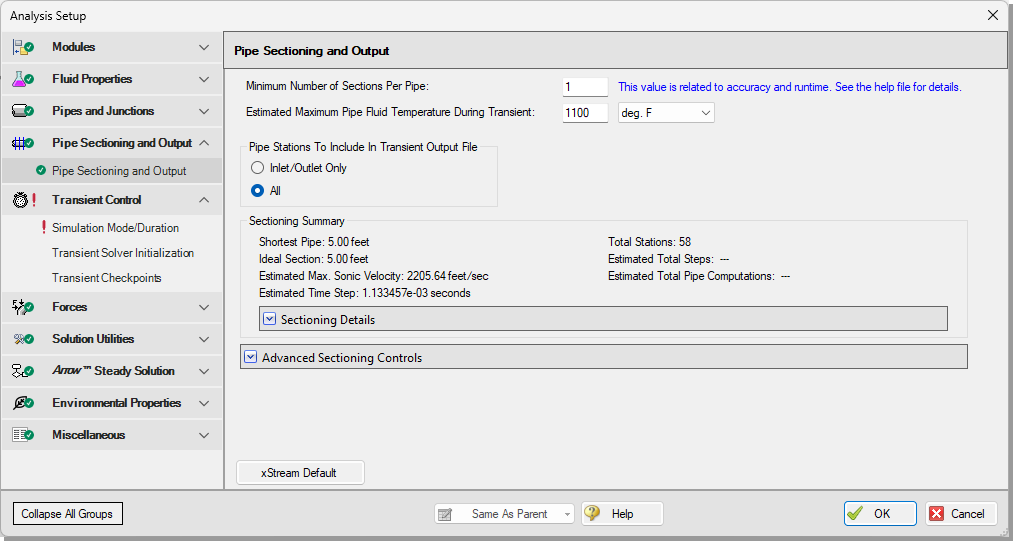Screen dimensions: 1013x541
Task: Collapse the Transient Control group chevron
Action: (x=204, y=200)
